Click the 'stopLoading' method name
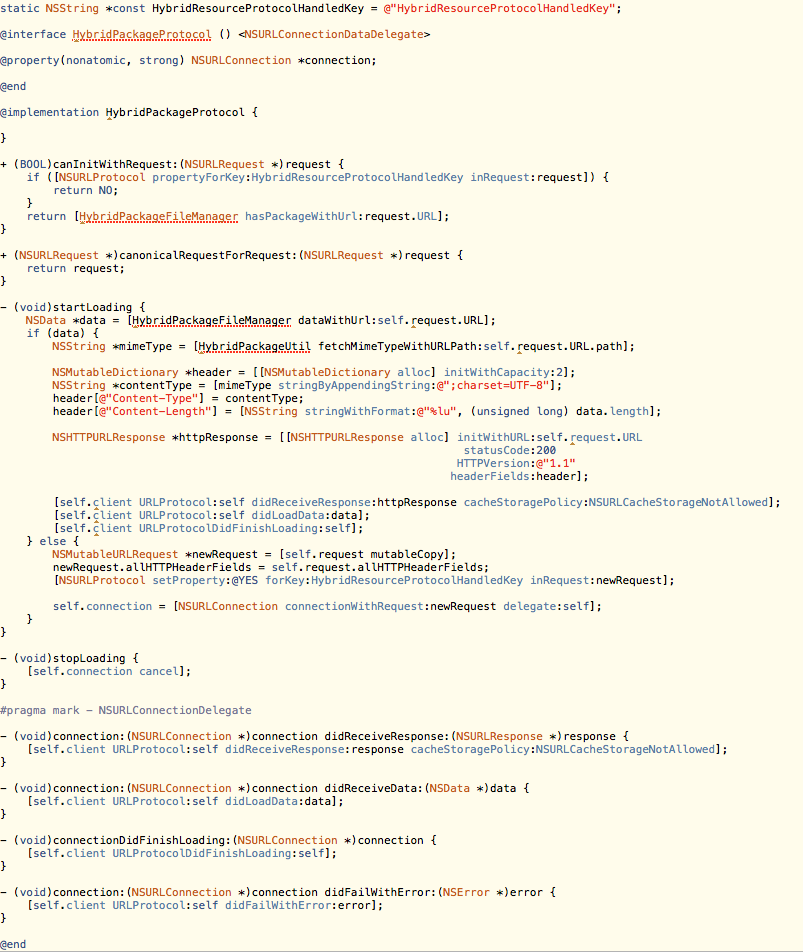 click(x=89, y=659)
